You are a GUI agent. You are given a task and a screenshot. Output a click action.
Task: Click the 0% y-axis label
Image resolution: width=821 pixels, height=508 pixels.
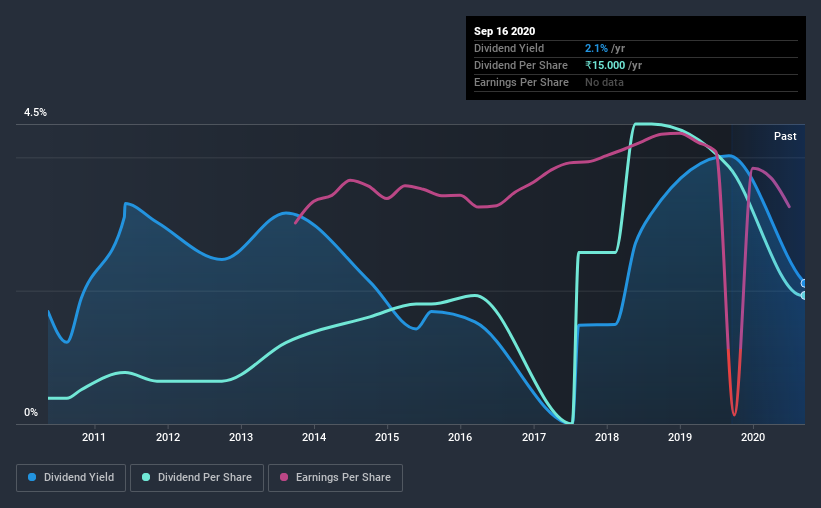(x=31, y=413)
